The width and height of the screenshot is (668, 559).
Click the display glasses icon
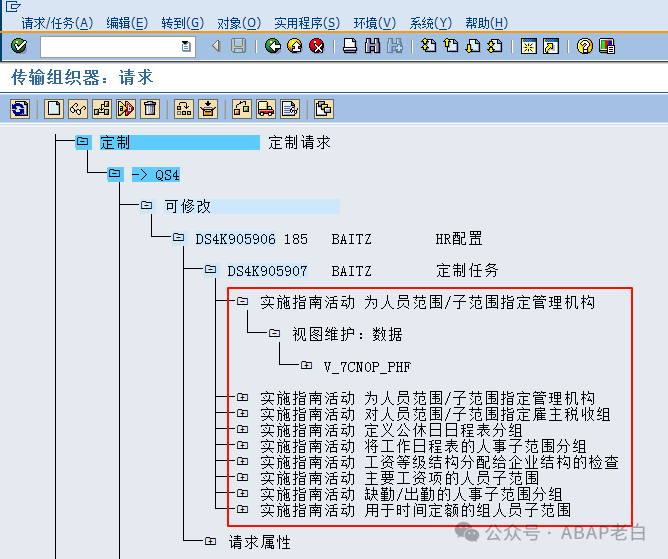pyautogui.click(x=78, y=109)
